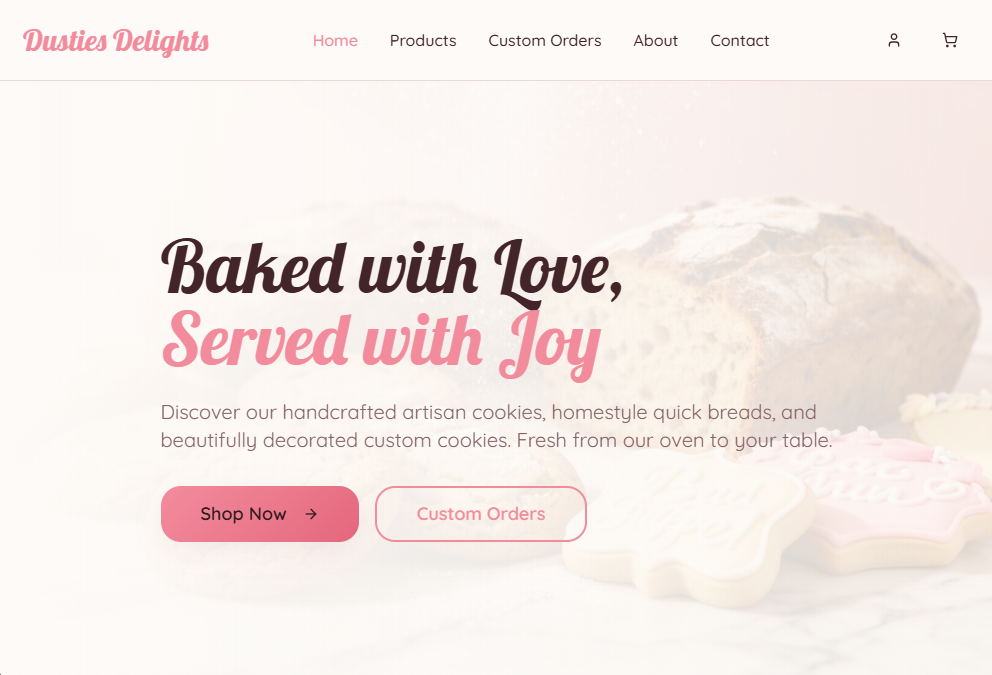Navigate to the About page
The height and width of the screenshot is (675, 992).
[x=655, y=40]
